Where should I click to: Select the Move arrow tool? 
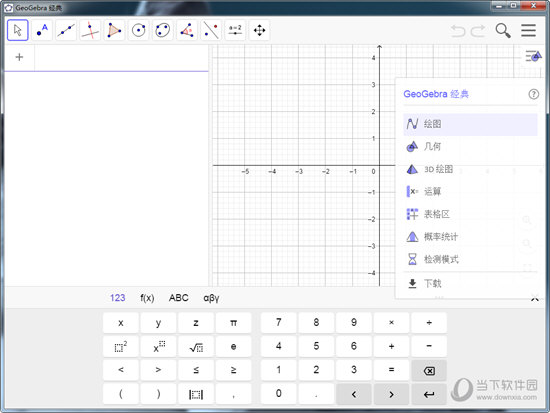pyautogui.click(x=18, y=30)
